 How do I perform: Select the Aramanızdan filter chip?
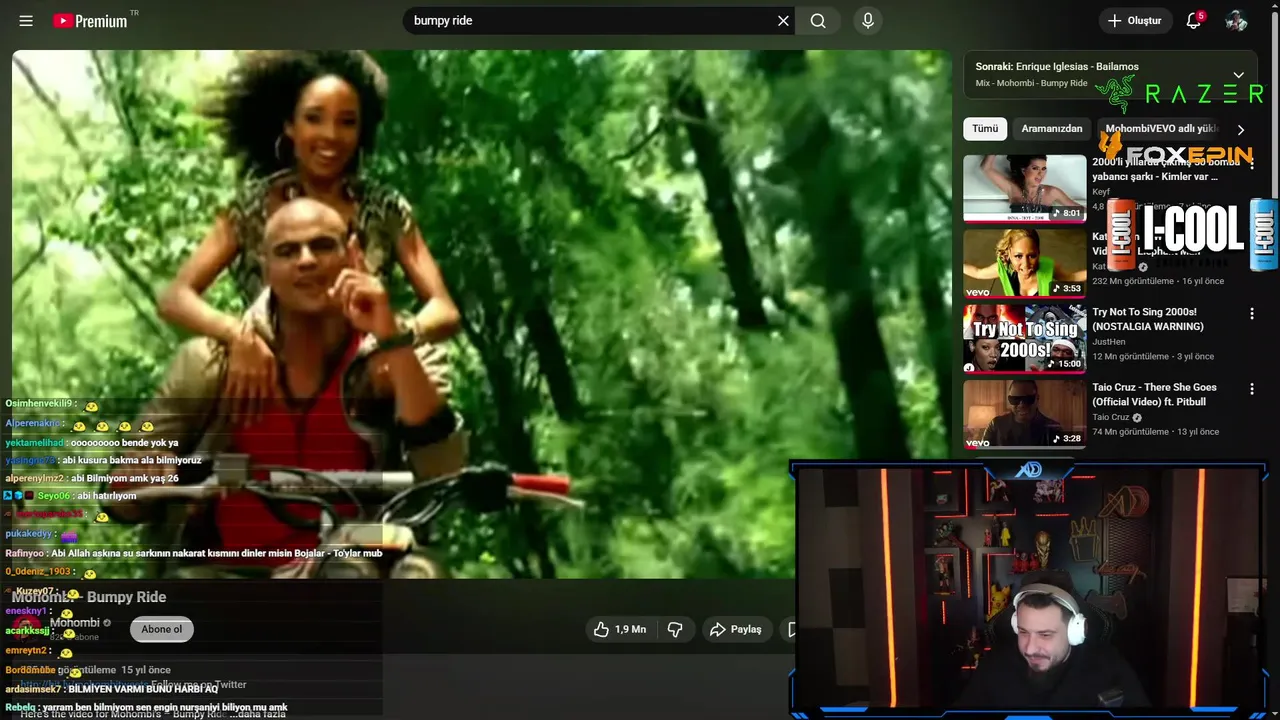click(1052, 129)
